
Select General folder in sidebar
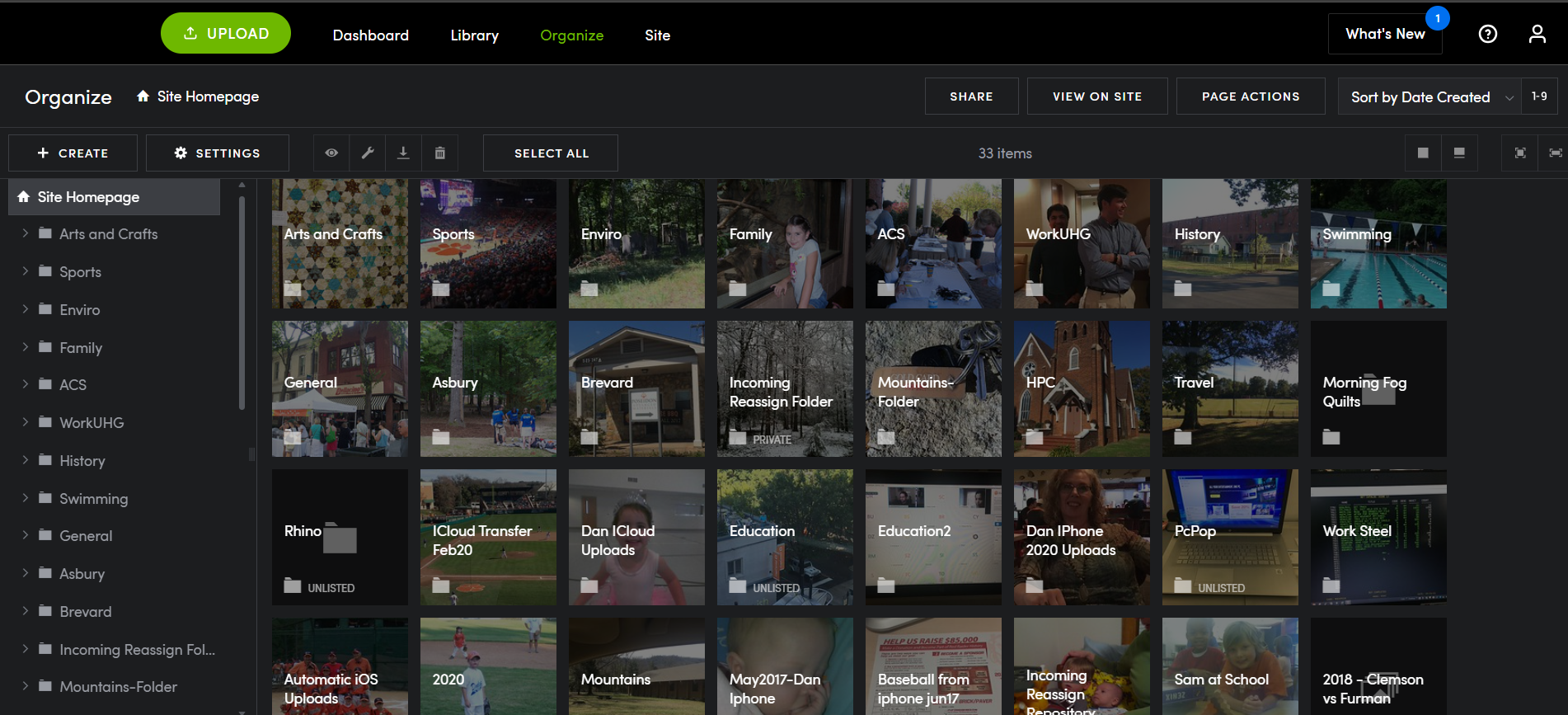click(86, 535)
